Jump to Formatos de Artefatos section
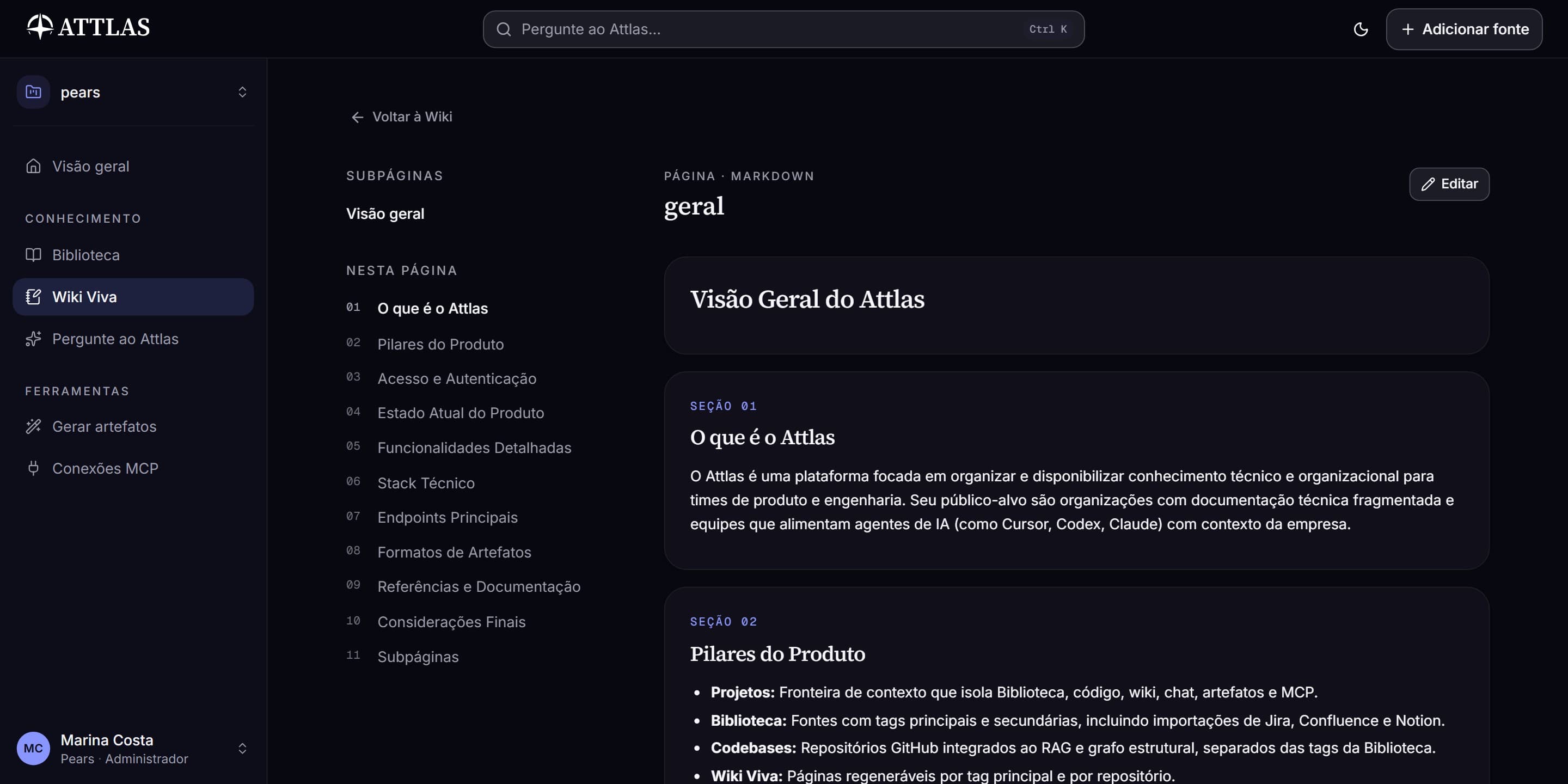1568x784 pixels. click(454, 552)
